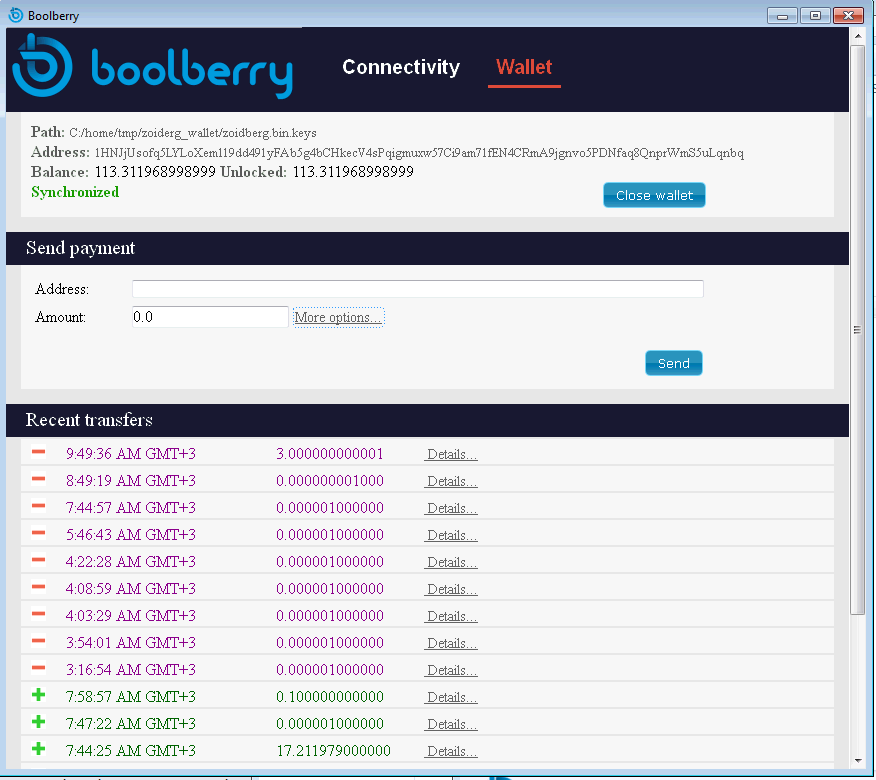Click timestamp 5:46:43 AM GMT+3
876x780 pixels.
(x=131, y=535)
